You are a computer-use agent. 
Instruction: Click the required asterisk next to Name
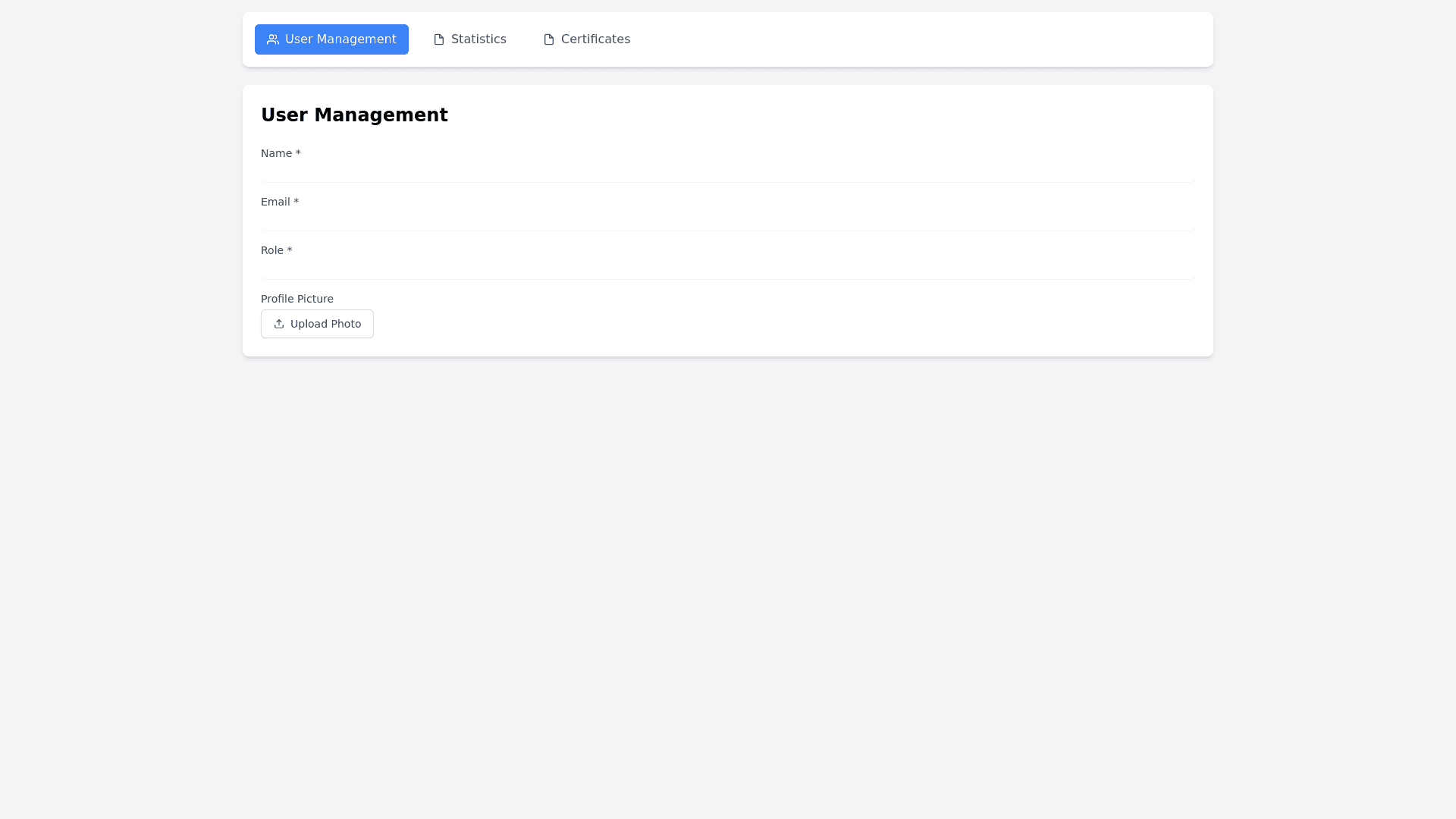tap(298, 153)
